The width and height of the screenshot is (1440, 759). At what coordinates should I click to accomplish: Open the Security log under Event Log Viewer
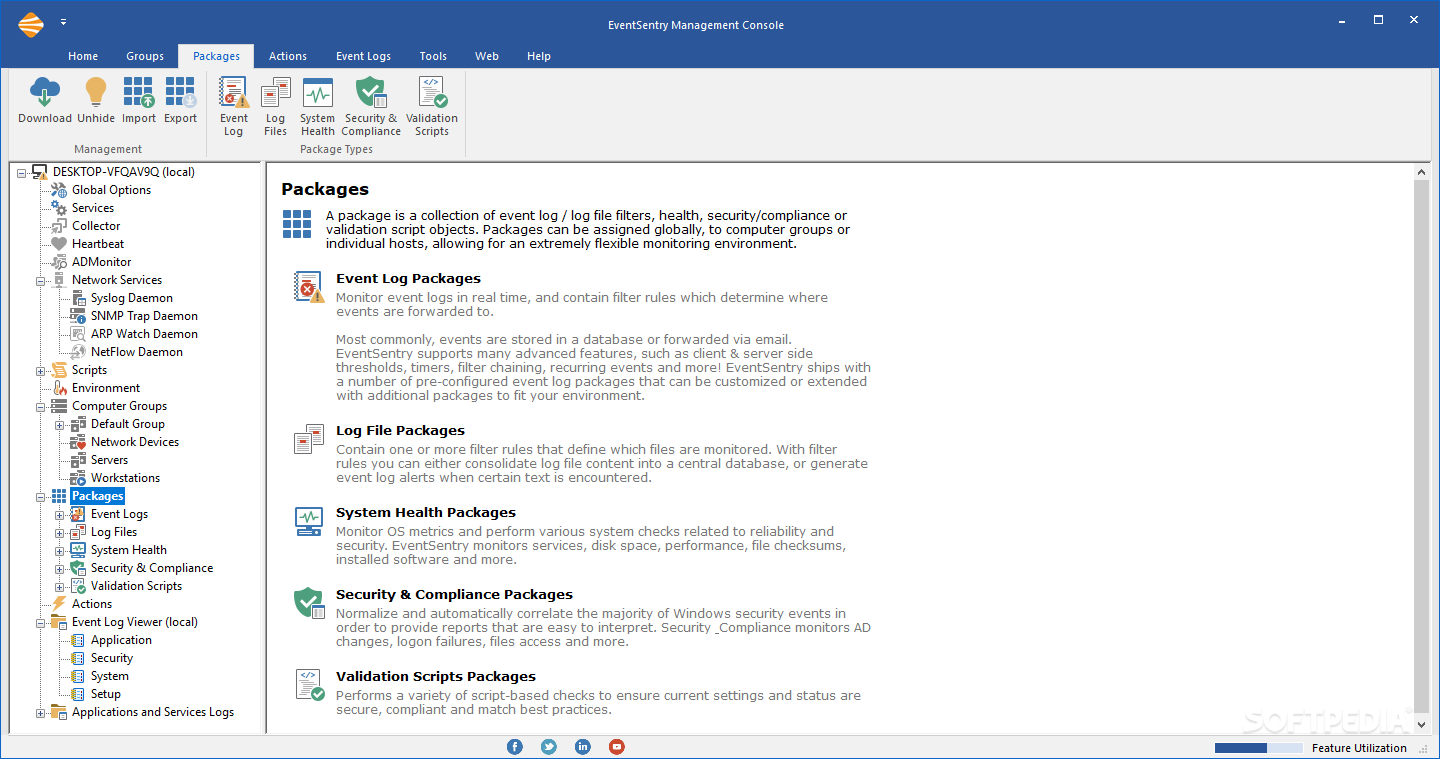tap(112, 658)
